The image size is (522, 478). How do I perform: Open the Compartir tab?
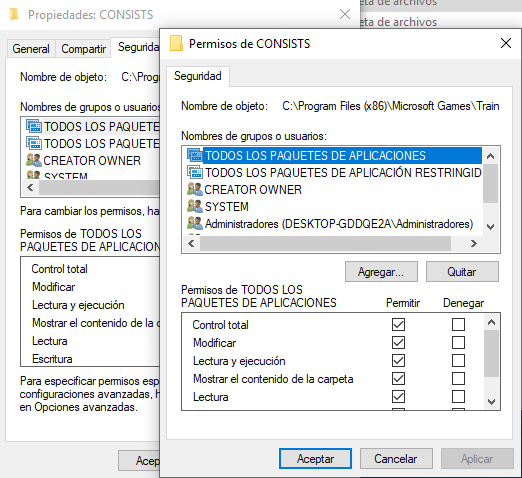point(83,49)
